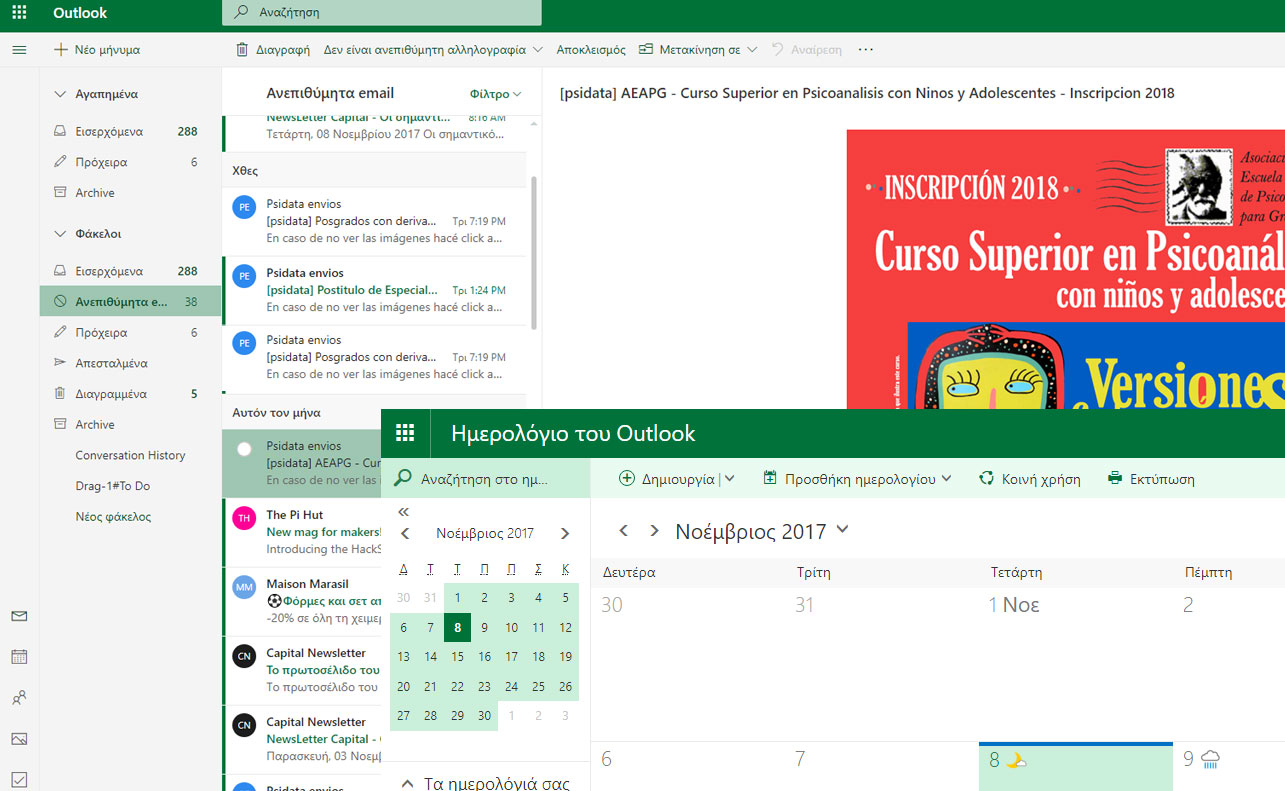
Task: Open Postitulo de Especial message at 1:24 PM
Action: [x=376, y=290]
